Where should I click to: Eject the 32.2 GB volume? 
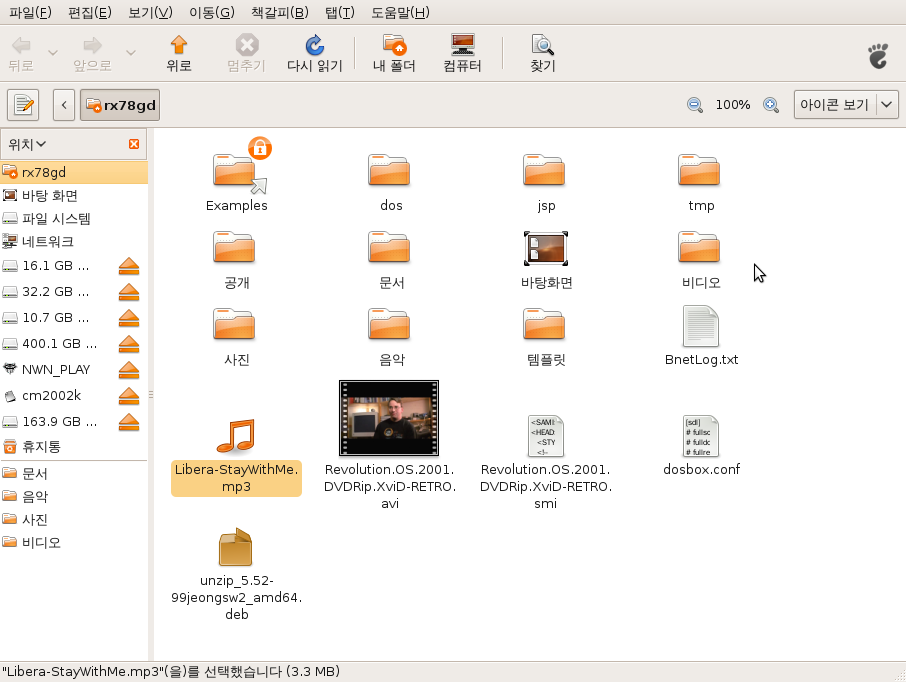(x=129, y=292)
